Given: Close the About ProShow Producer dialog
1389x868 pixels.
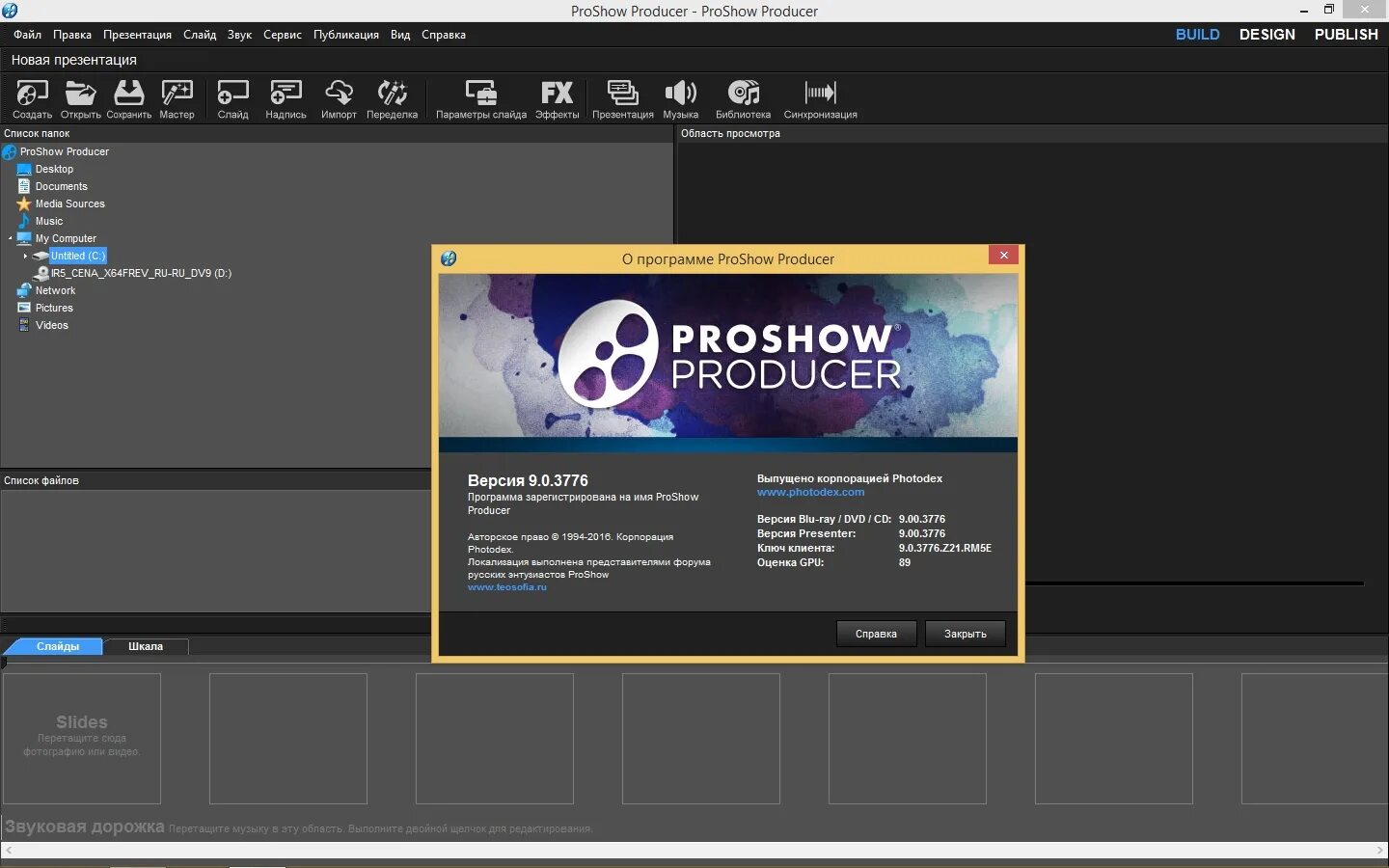Looking at the screenshot, I should coord(1003,255).
